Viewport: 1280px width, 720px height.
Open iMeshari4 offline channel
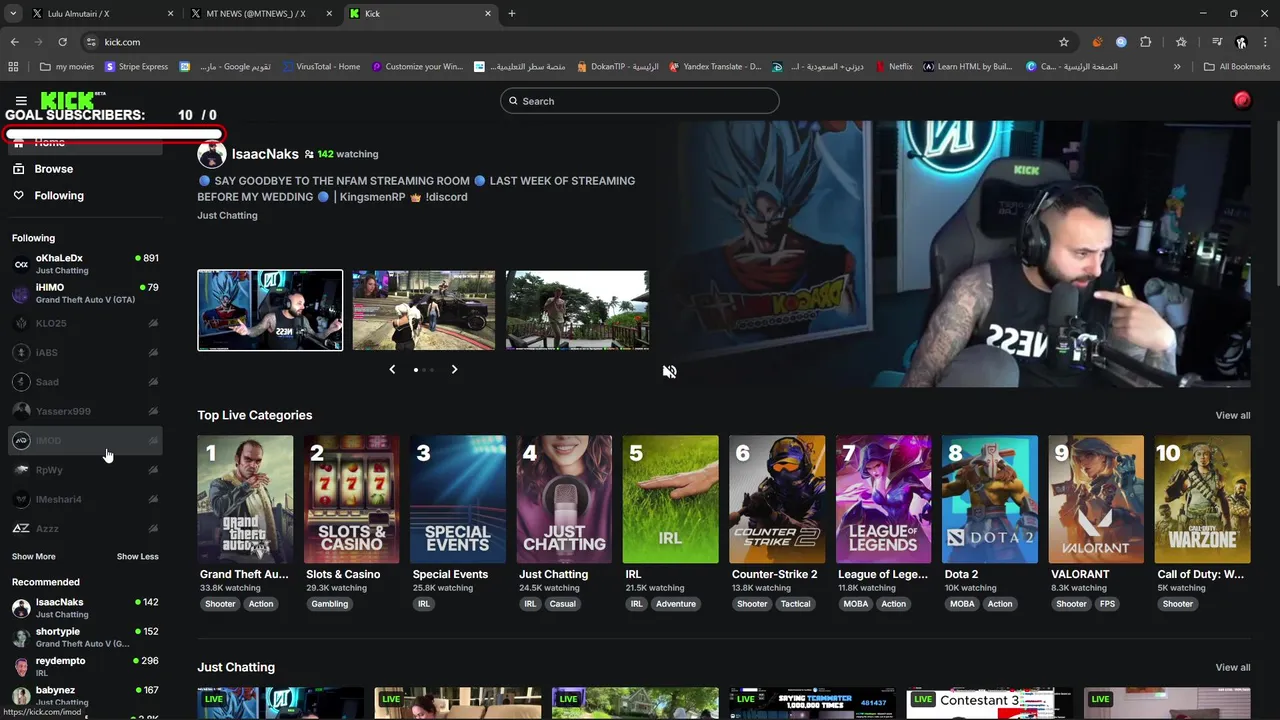tap(85, 499)
